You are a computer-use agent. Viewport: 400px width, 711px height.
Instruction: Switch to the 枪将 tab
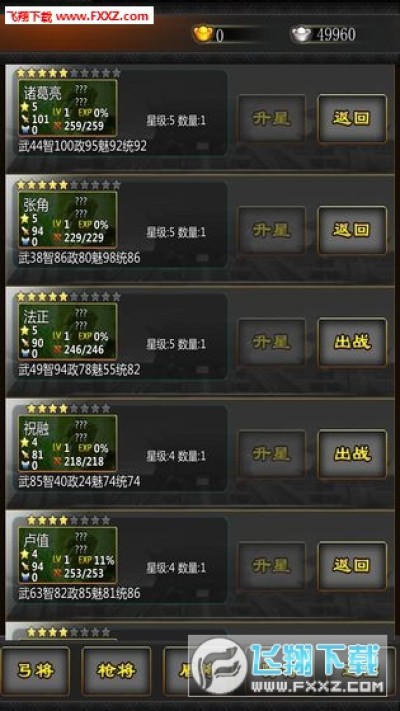tap(116, 671)
